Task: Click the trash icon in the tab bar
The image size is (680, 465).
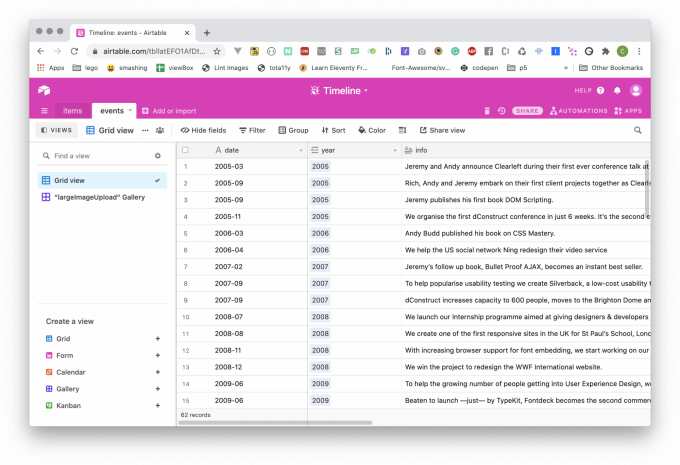Action: pos(487,111)
